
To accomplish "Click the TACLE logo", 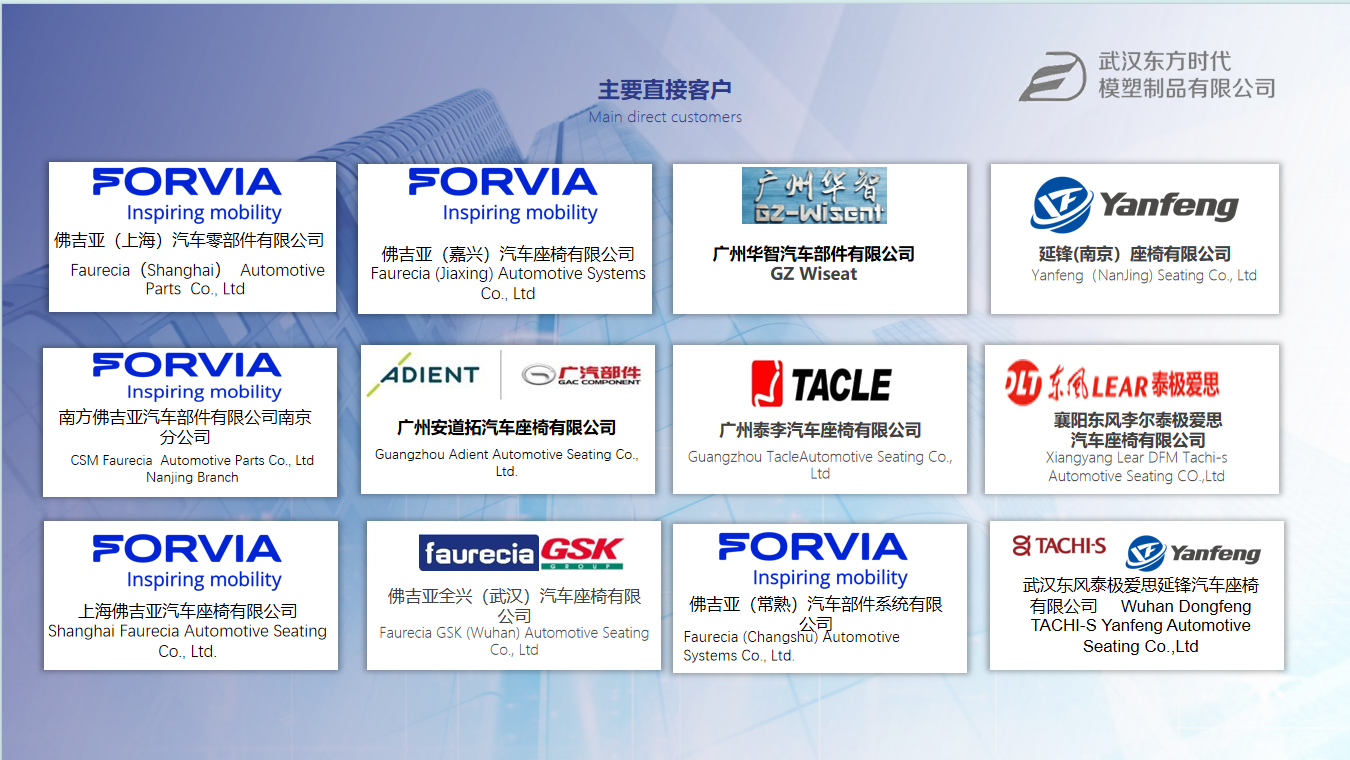I will [820, 385].
